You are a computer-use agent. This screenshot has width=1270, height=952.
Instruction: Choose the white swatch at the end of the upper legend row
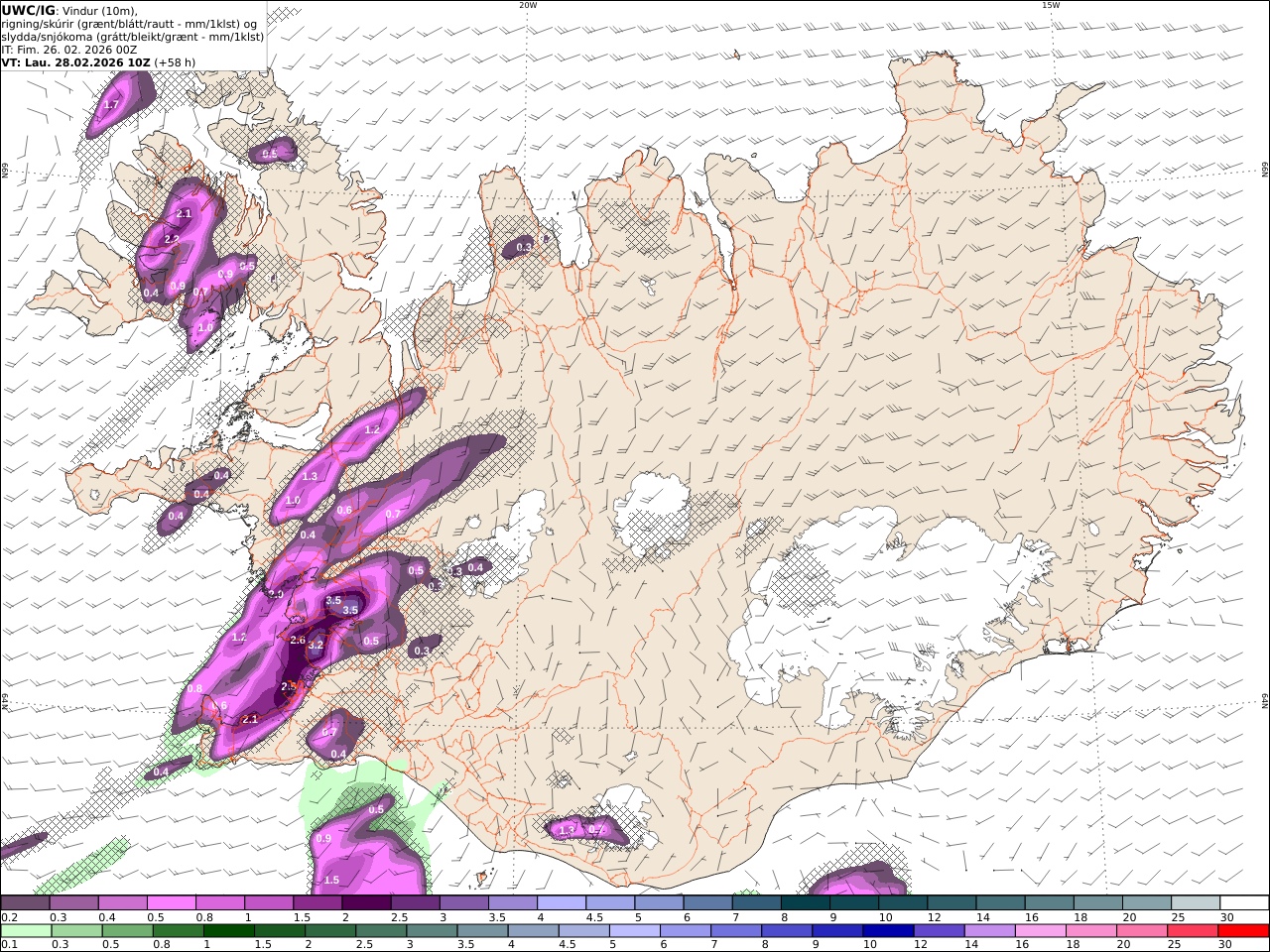point(1243,902)
